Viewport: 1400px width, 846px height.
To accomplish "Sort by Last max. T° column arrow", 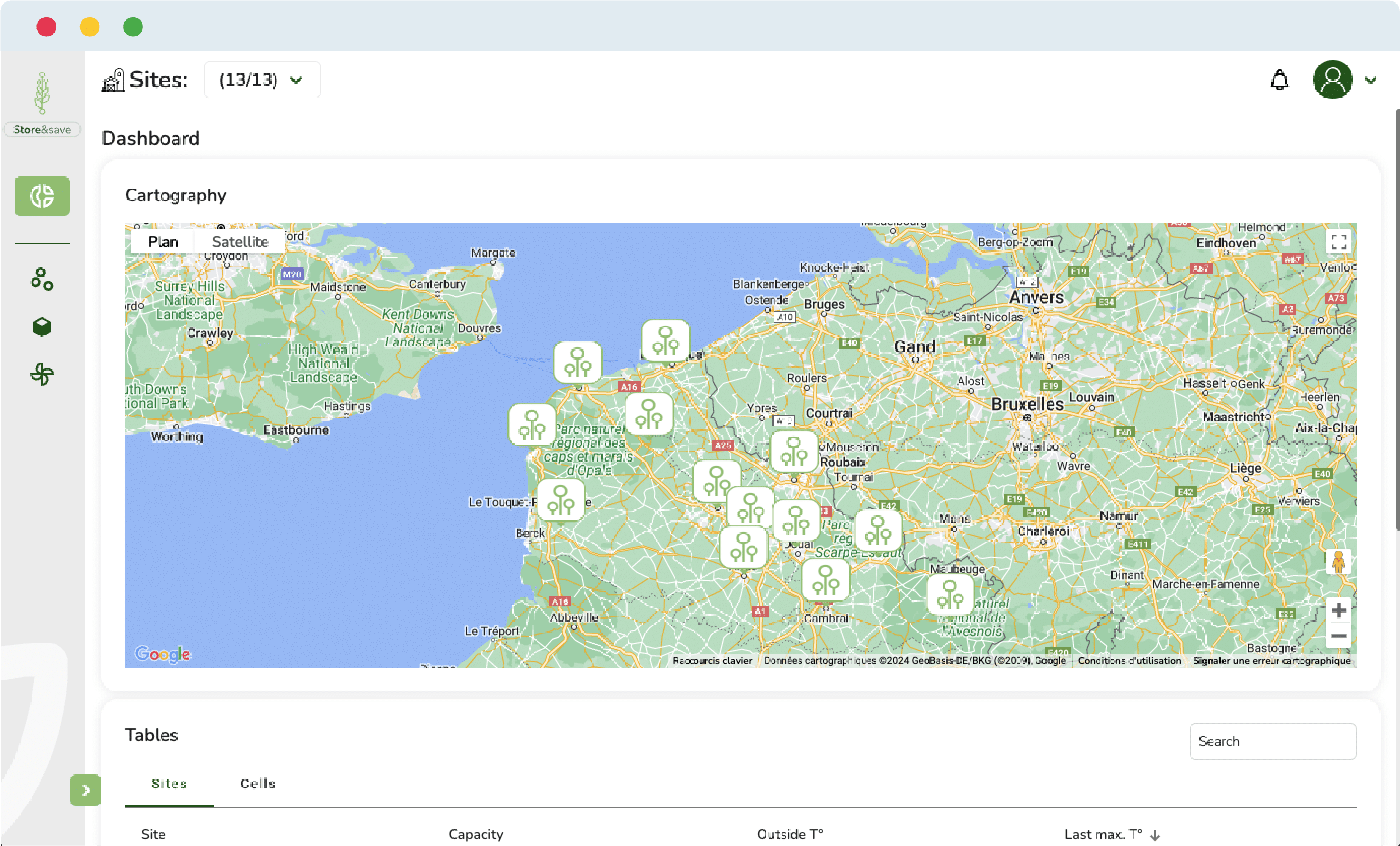I will [x=1155, y=835].
